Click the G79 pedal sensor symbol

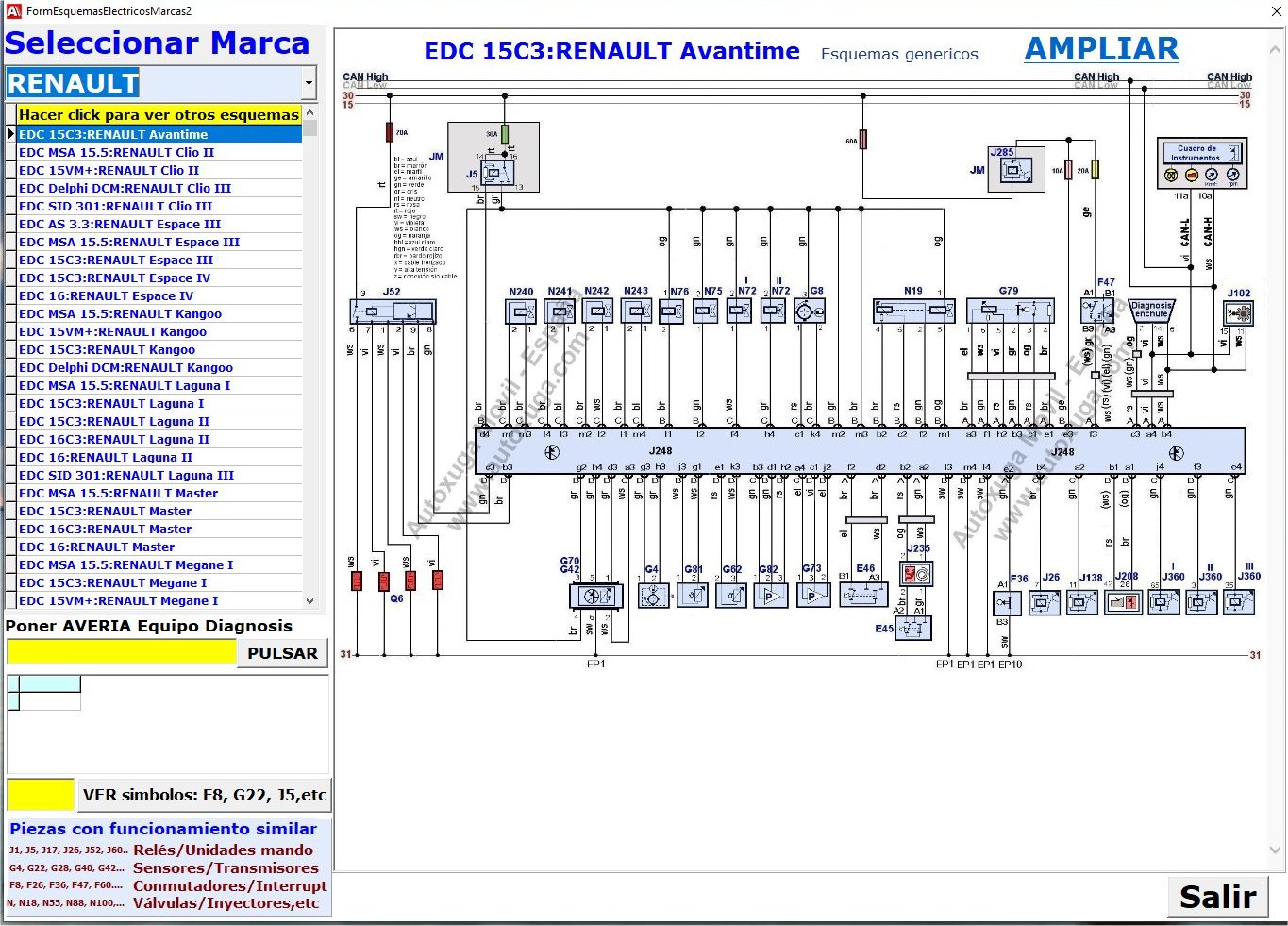[x=1010, y=311]
